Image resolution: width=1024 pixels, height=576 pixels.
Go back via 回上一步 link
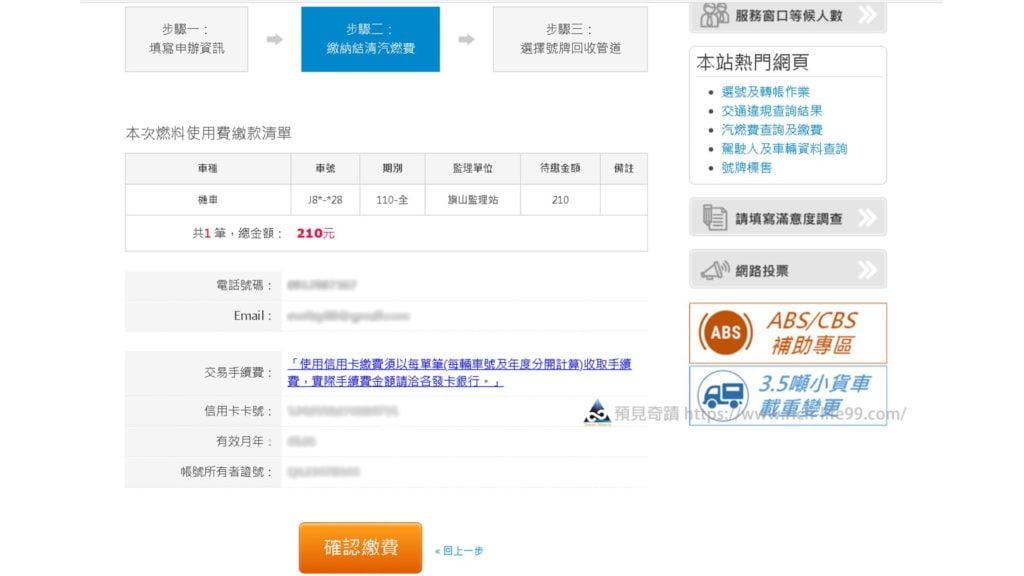tap(459, 551)
